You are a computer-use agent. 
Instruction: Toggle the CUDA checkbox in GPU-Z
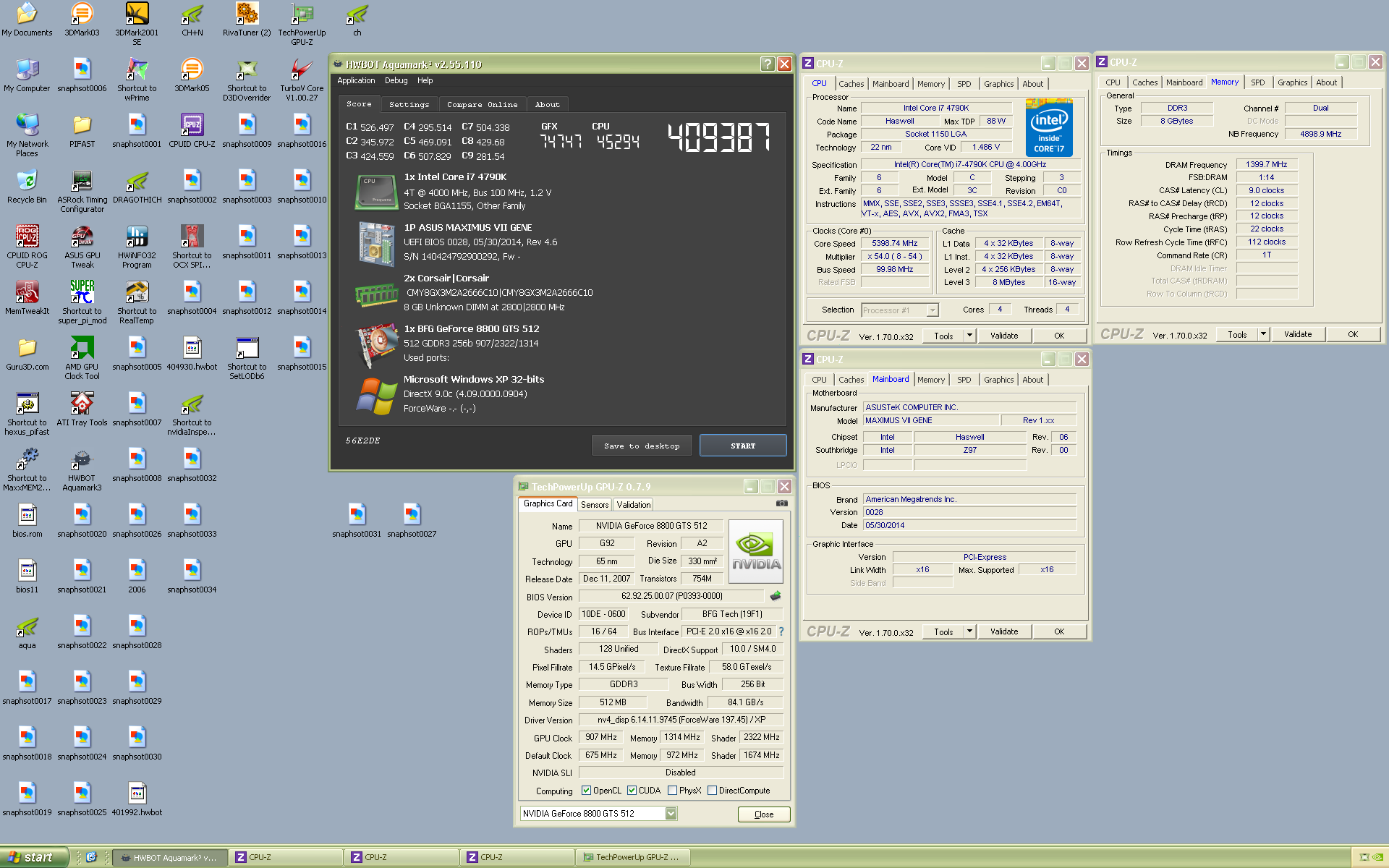(x=632, y=791)
